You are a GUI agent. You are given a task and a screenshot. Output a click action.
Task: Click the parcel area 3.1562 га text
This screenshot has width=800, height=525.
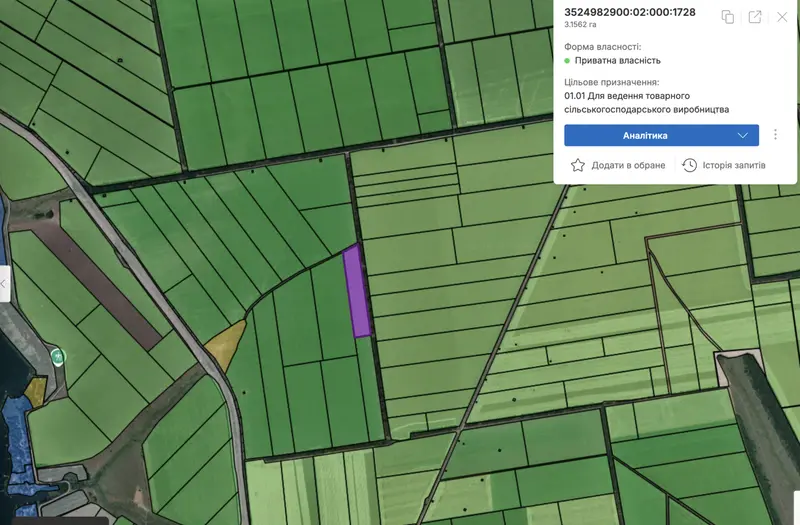[580, 24]
